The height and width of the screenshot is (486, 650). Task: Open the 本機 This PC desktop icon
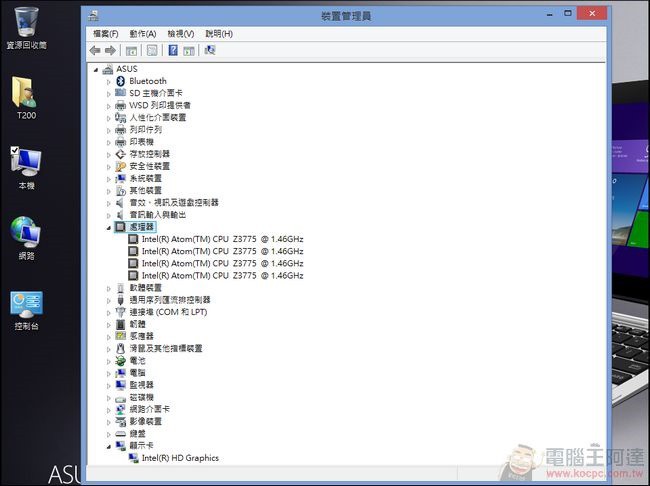pos(26,163)
